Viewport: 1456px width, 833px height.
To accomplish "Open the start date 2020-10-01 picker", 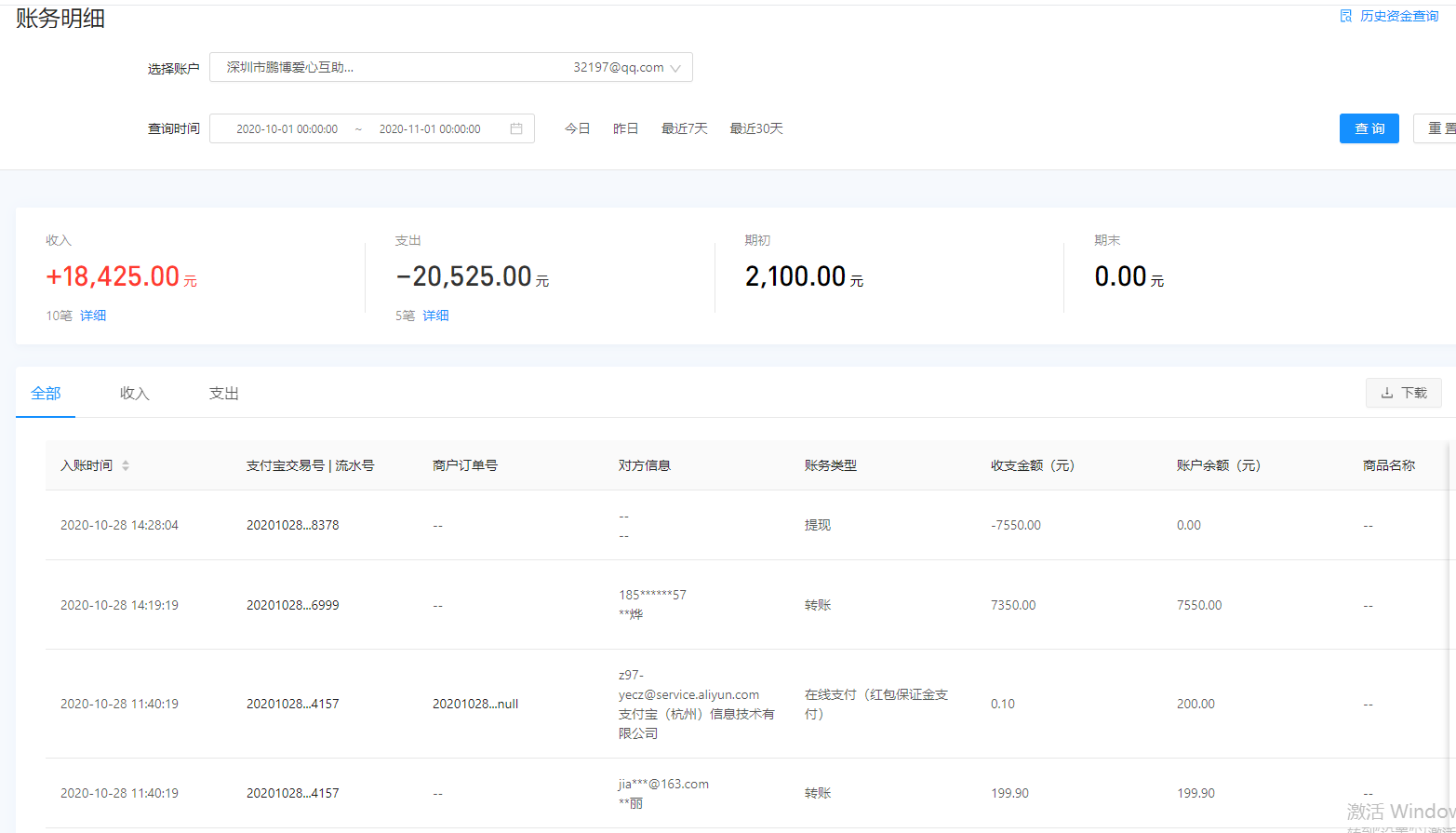I will click(287, 128).
